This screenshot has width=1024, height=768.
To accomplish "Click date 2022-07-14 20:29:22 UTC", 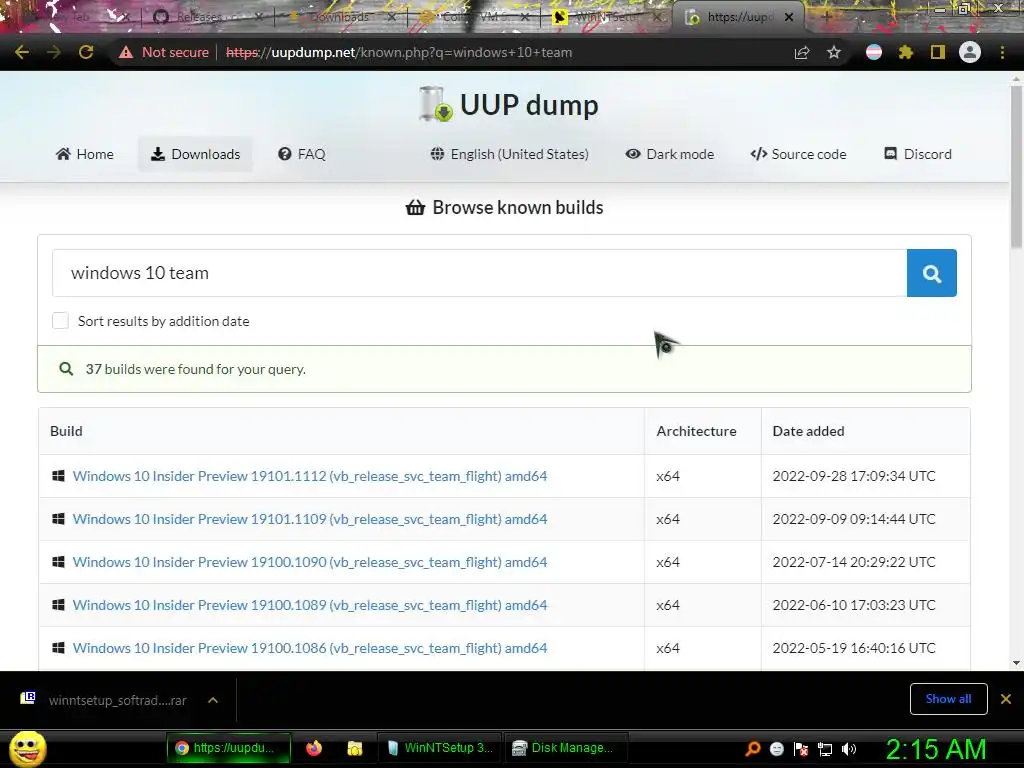I will (854, 562).
